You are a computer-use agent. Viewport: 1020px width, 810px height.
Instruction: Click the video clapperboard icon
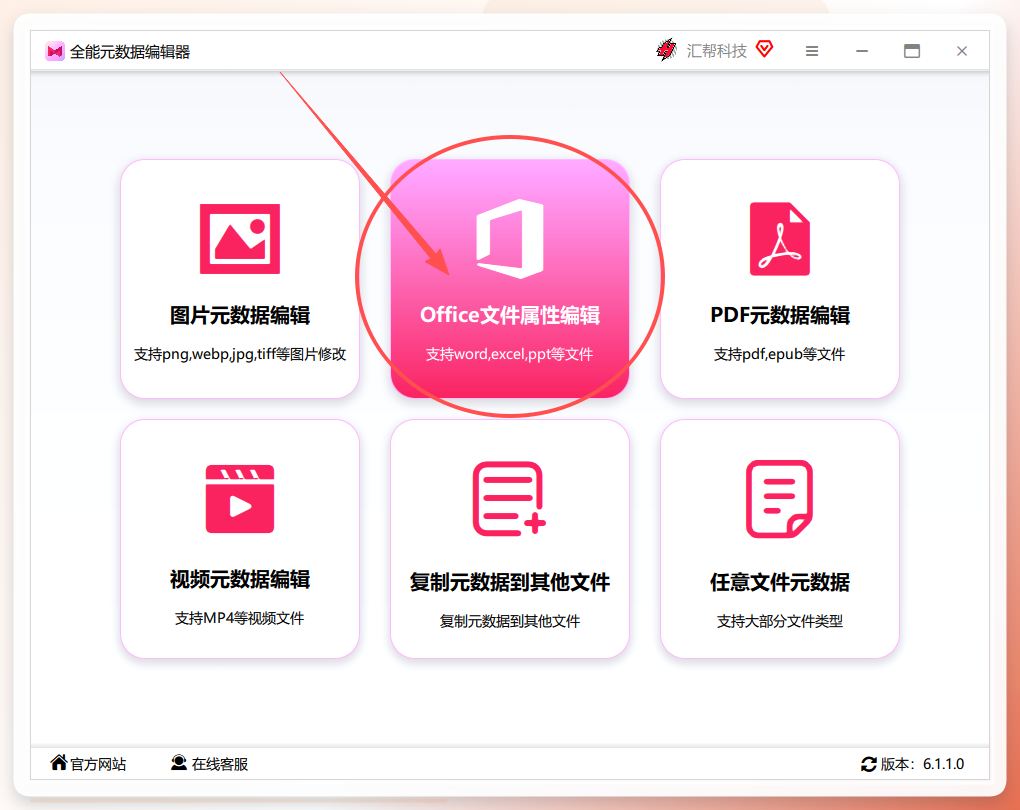[x=239, y=499]
